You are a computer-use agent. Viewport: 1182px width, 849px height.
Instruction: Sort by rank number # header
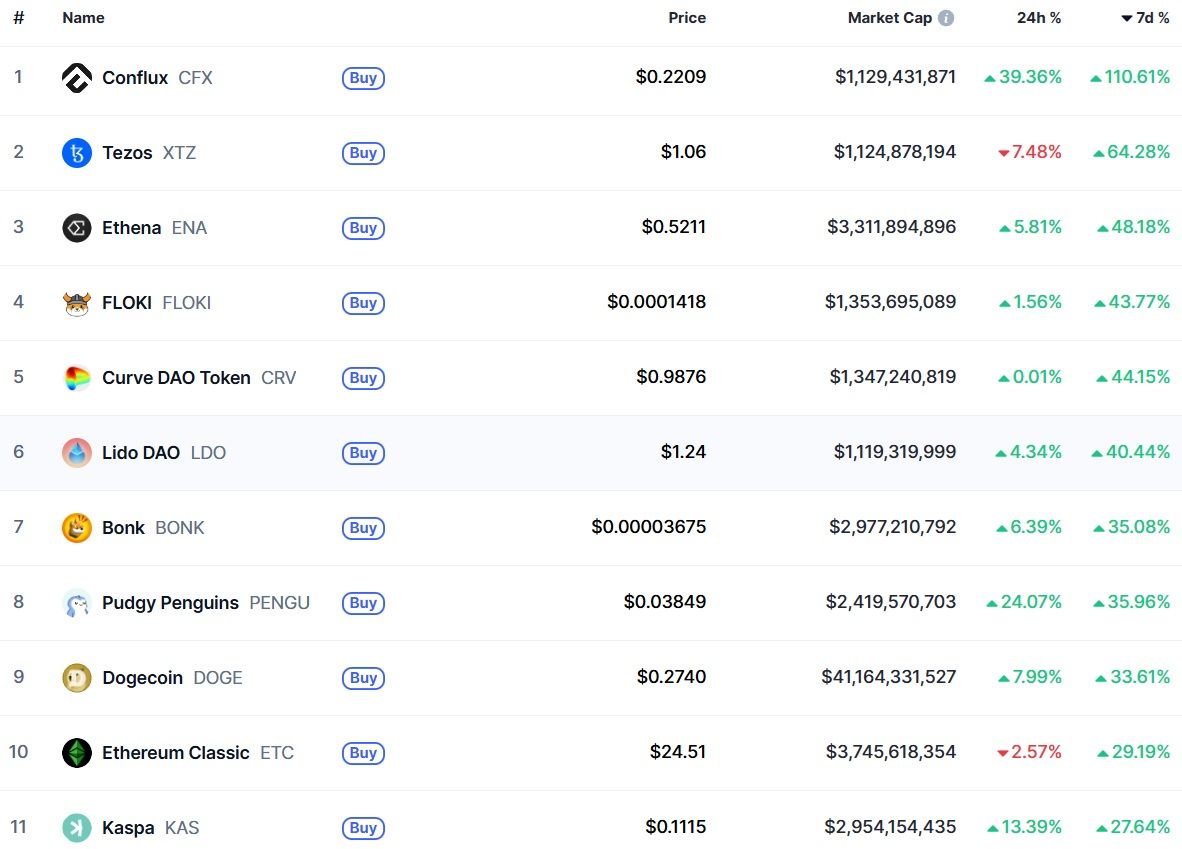point(19,18)
